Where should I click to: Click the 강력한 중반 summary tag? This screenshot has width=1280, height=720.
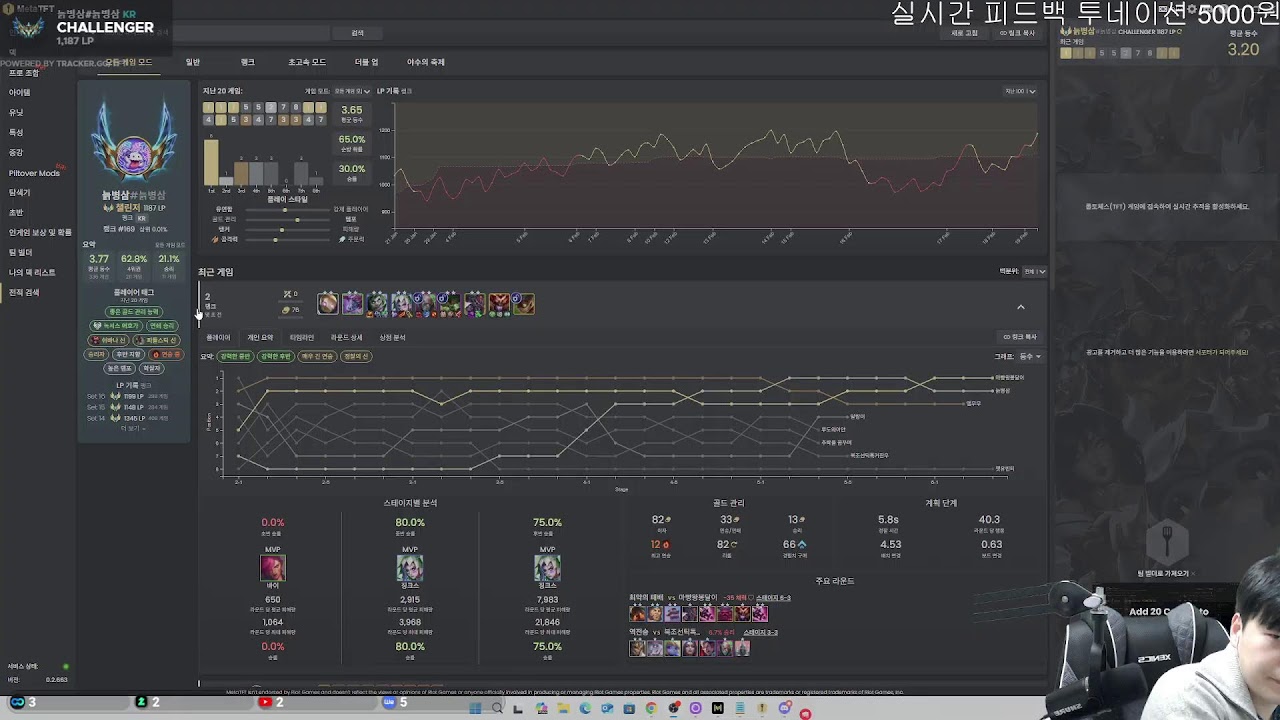coord(235,356)
